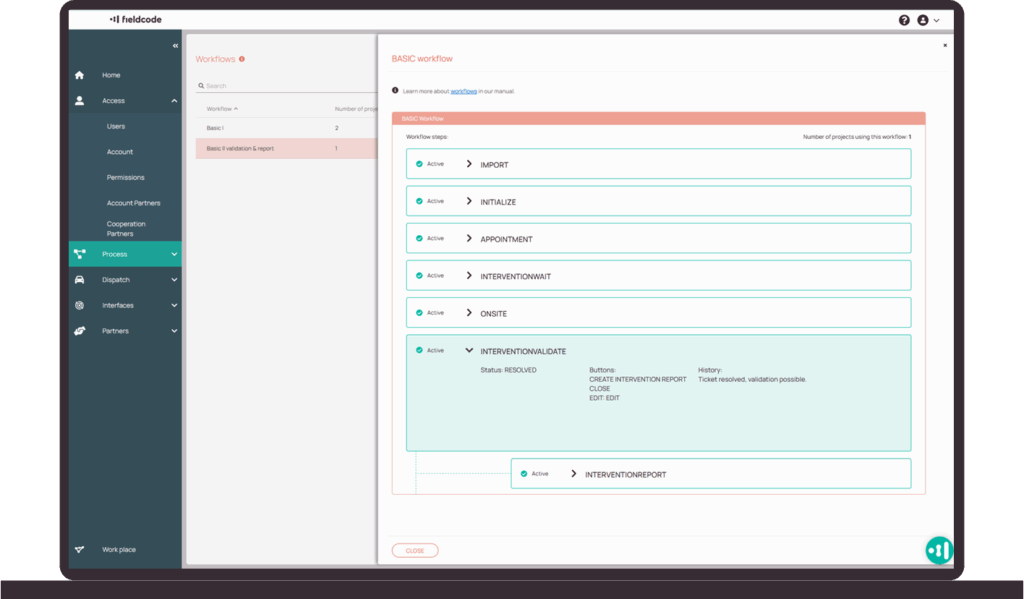Click the help question mark icon
Screen dimensions: 1024x599
point(904,20)
